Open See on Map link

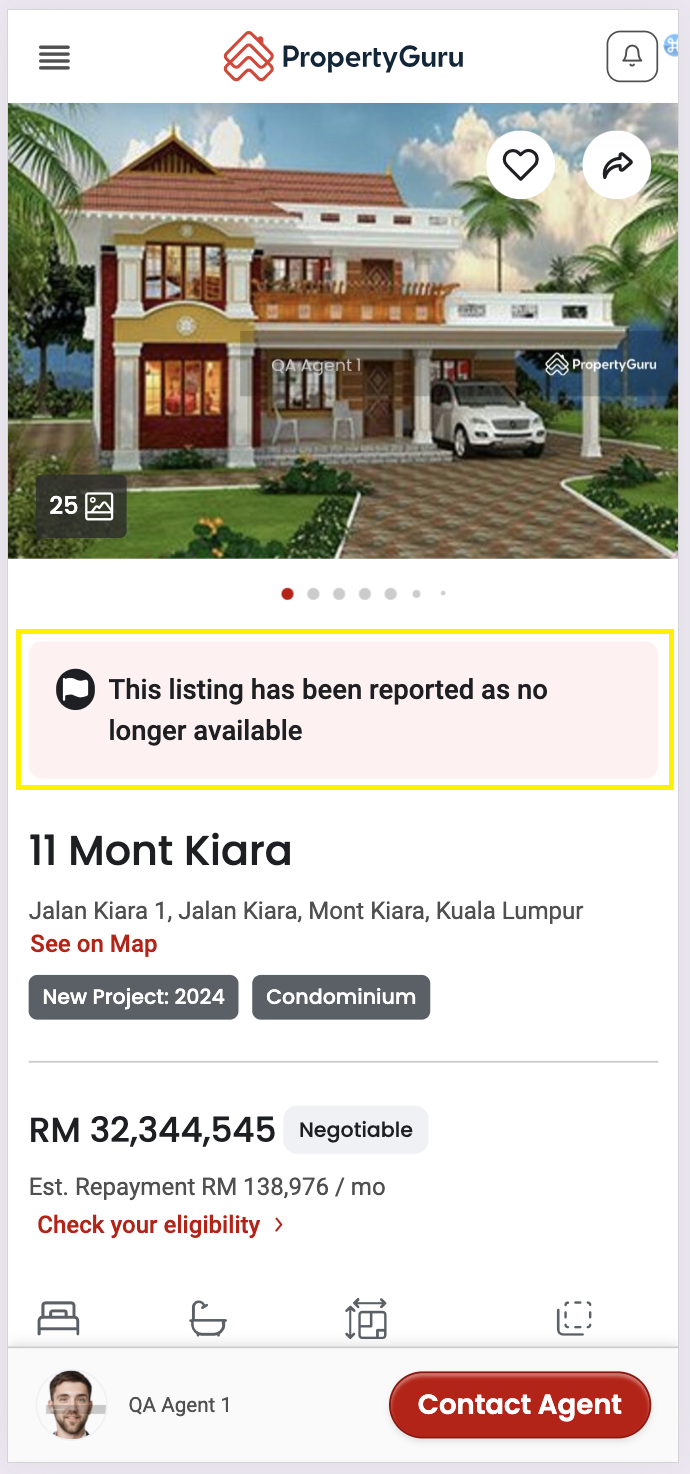point(94,944)
